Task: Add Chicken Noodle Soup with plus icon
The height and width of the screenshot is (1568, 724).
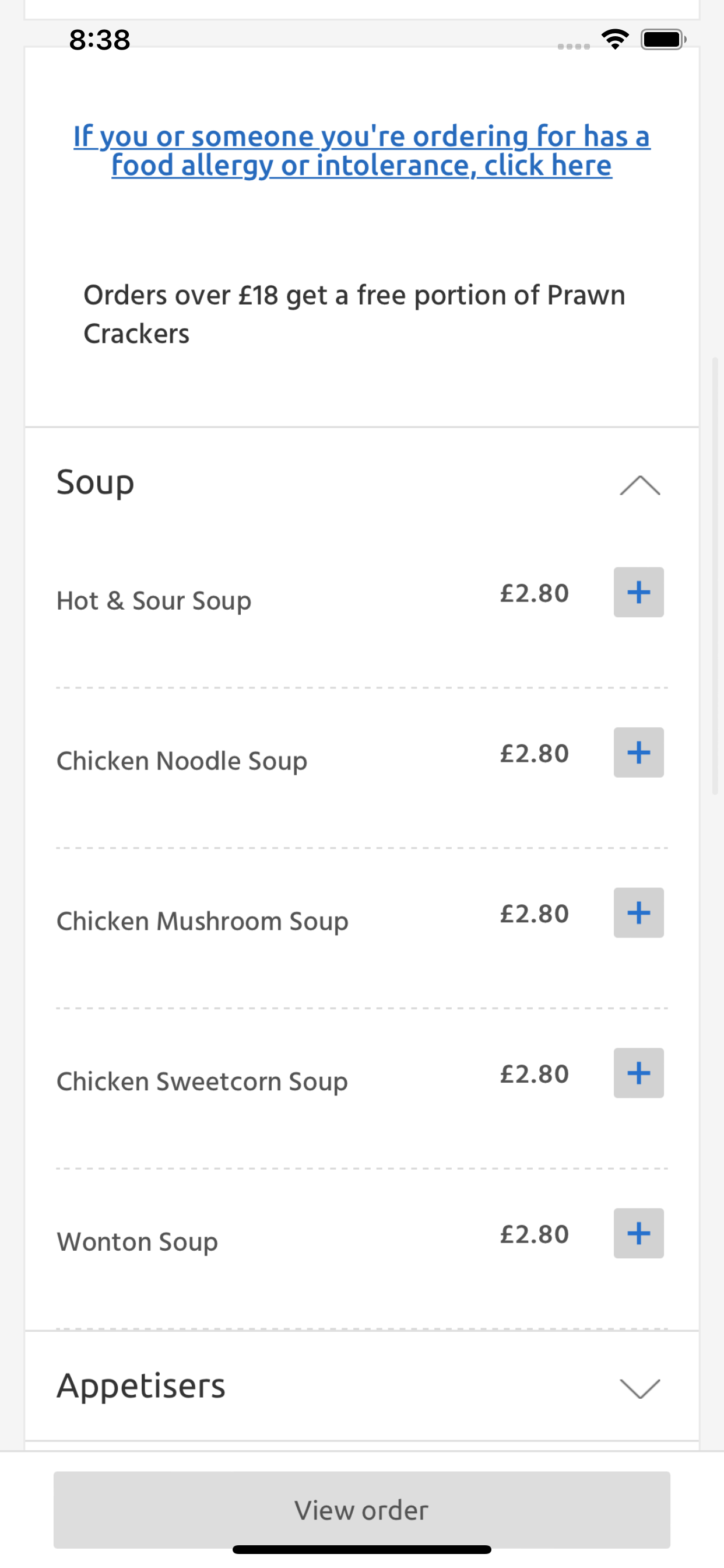Action: point(638,752)
